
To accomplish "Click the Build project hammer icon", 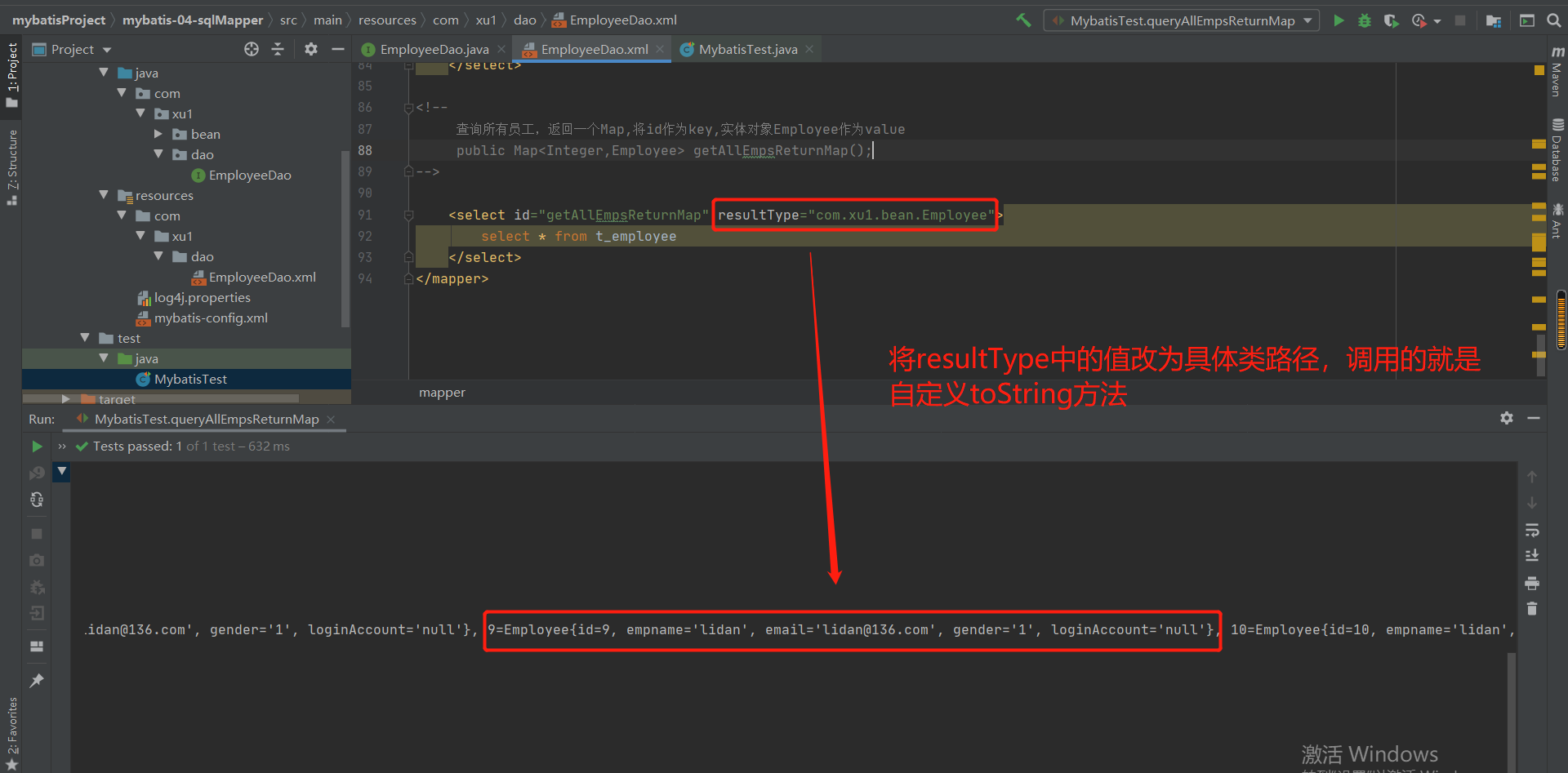I will tap(1023, 20).
